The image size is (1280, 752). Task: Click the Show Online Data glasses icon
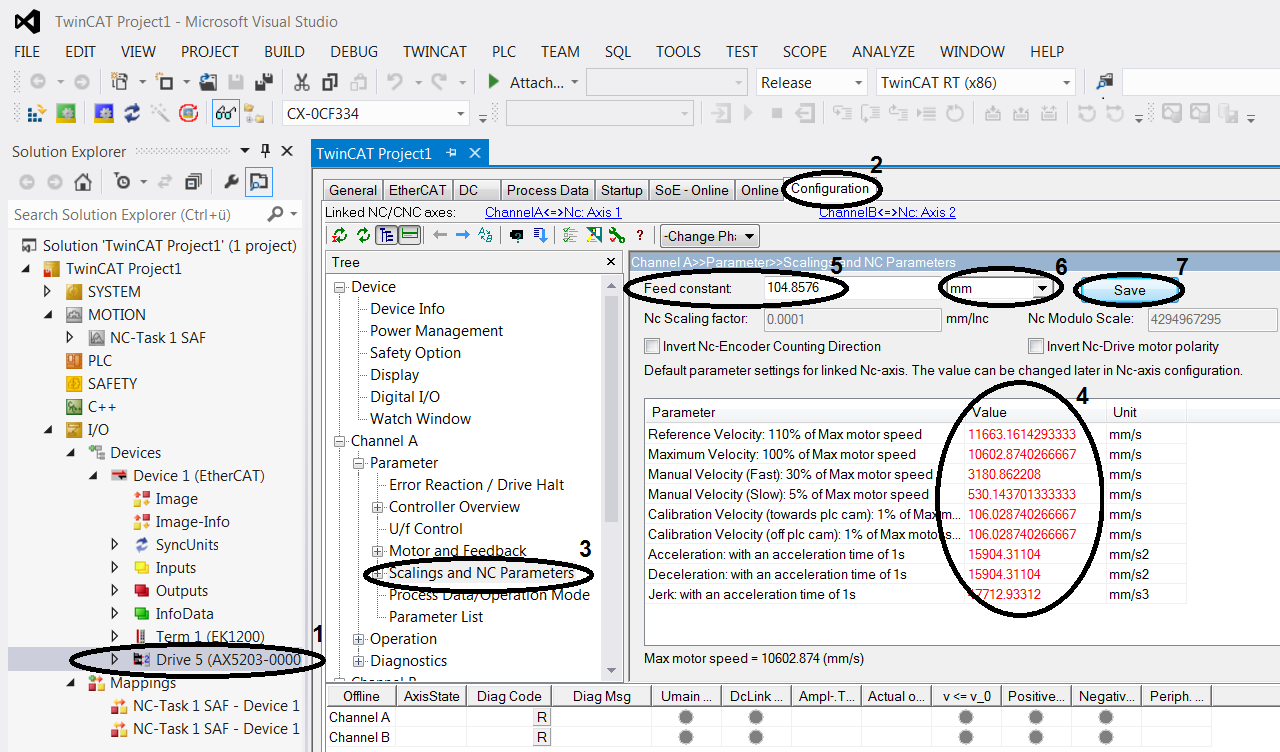(226, 114)
